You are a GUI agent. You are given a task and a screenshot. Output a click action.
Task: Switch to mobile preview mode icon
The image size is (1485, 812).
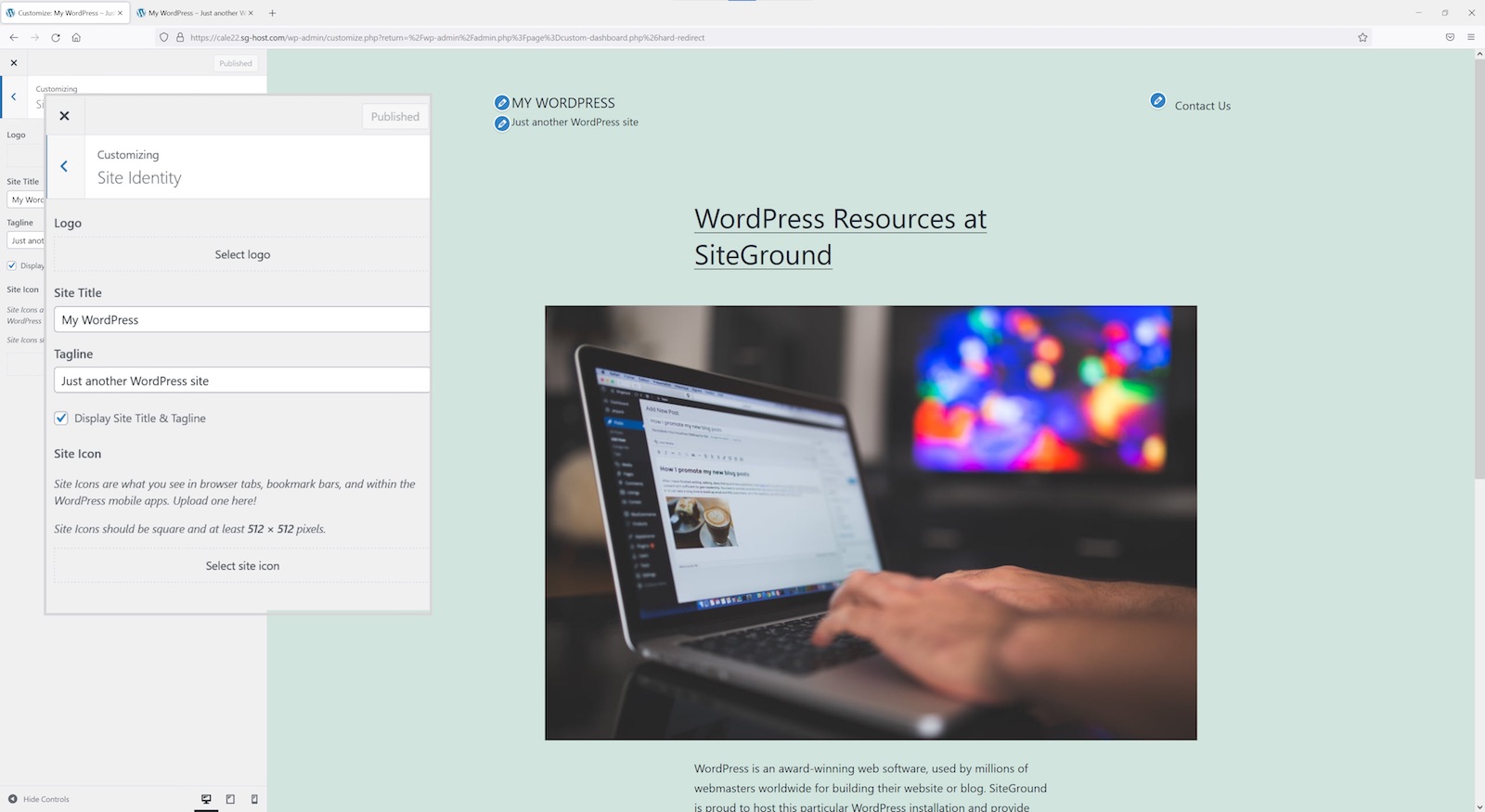(x=254, y=799)
